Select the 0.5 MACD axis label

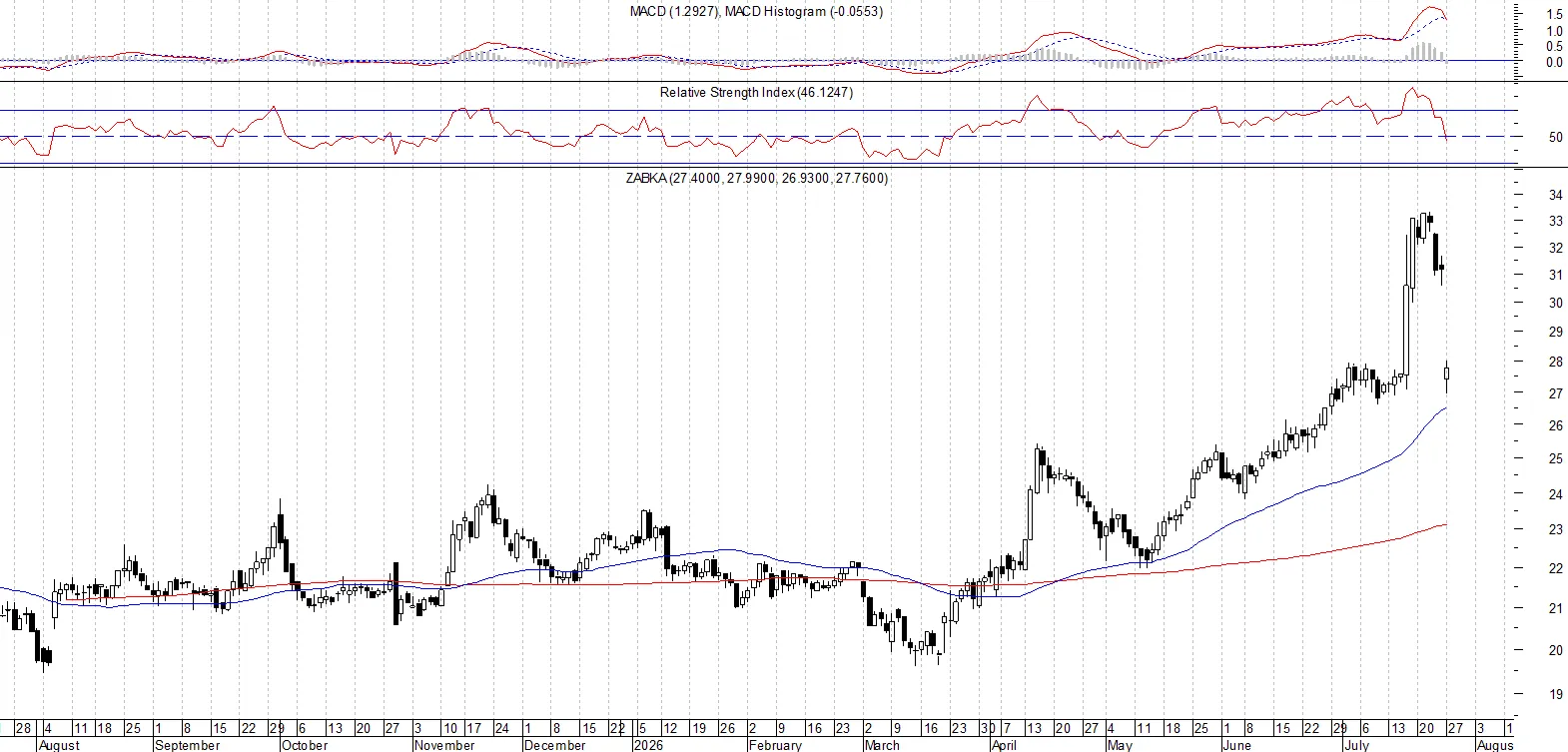(x=1554, y=46)
